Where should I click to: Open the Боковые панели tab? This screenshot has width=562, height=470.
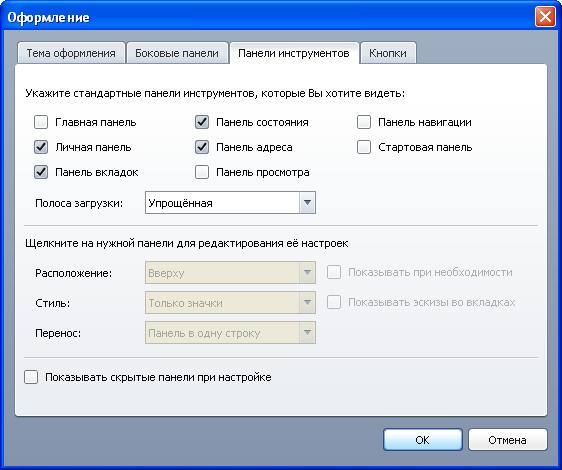click(177, 53)
